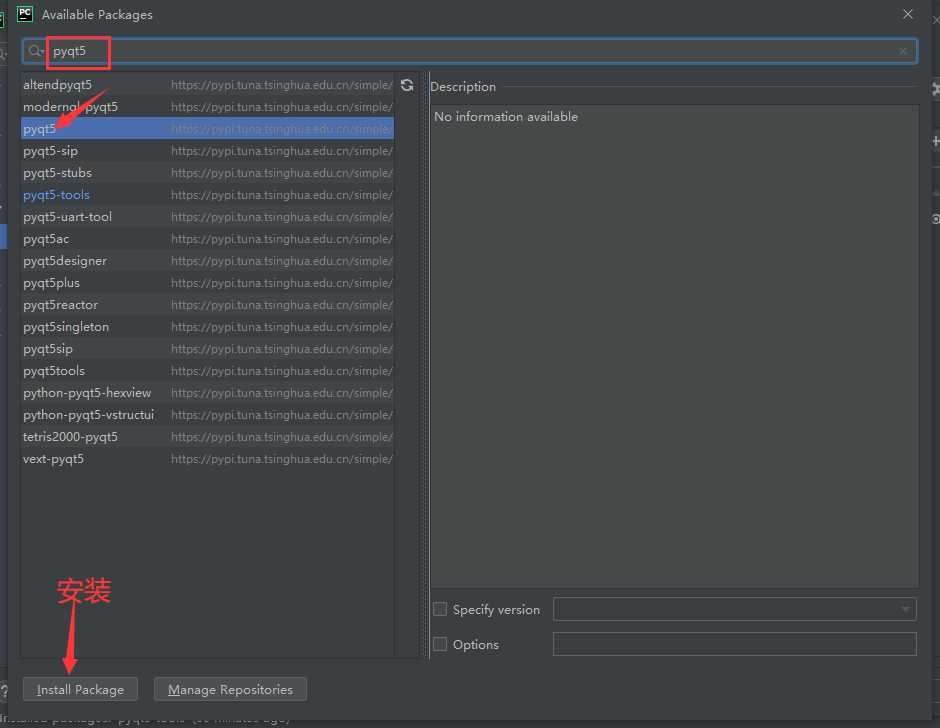Select the pyqt5ac package
Image resolution: width=940 pixels, height=728 pixels.
(207, 239)
